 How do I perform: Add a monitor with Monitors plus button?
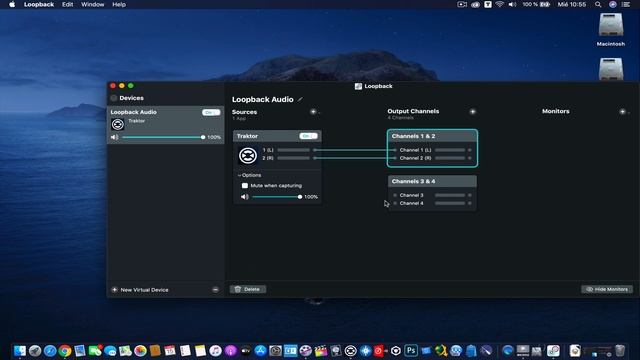pos(622,111)
